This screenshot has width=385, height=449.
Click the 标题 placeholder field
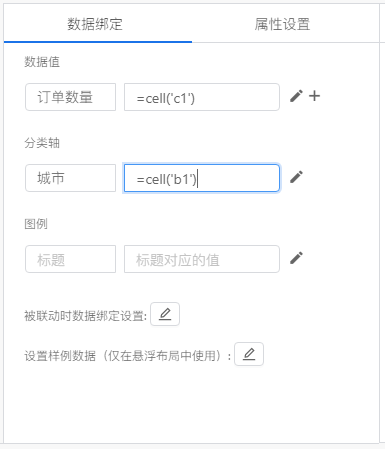pyautogui.click(x=70, y=259)
